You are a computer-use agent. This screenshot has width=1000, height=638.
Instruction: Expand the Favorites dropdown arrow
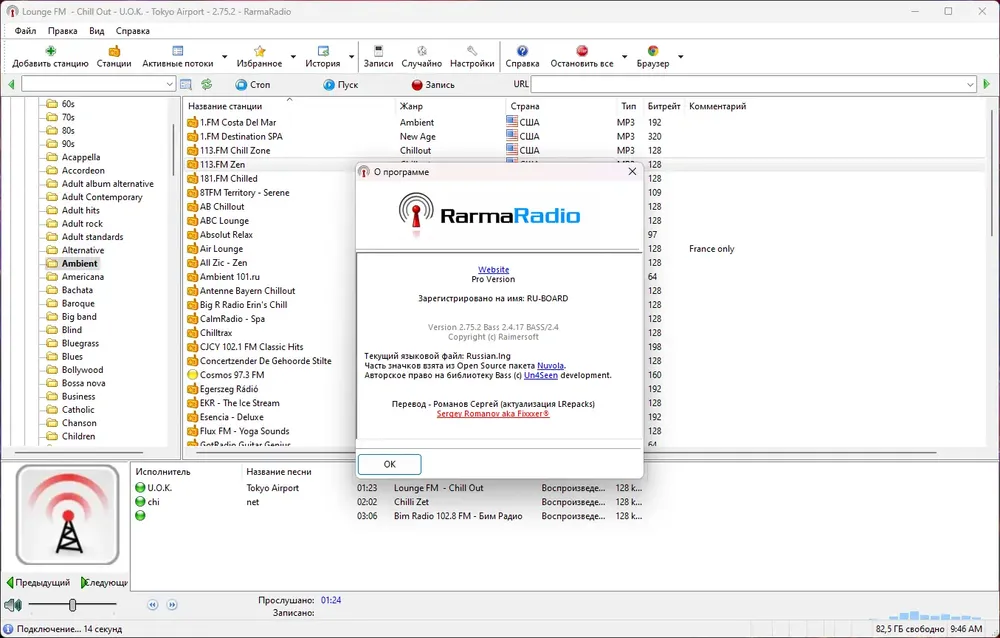(x=293, y=57)
